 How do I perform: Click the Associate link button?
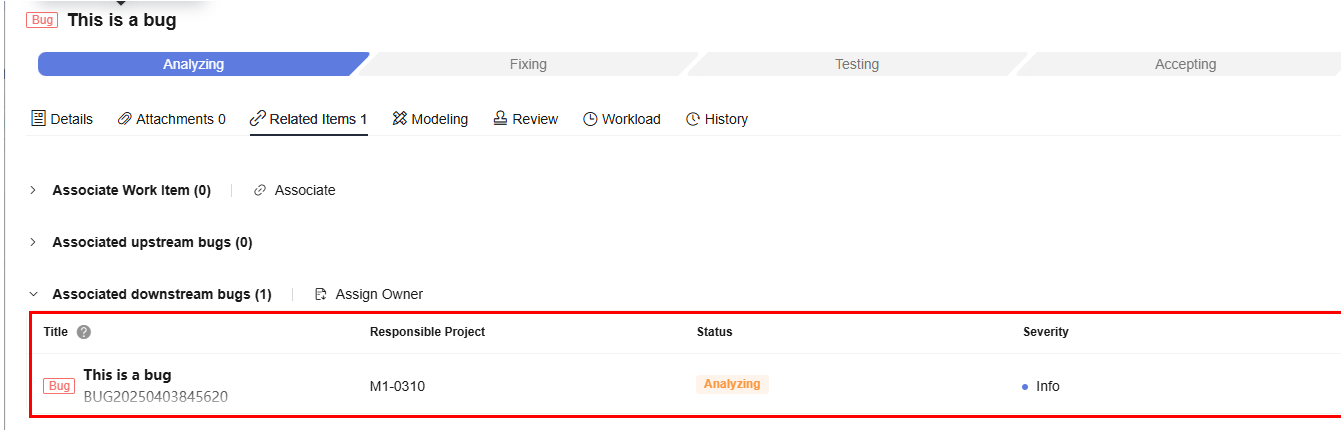(x=295, y=190)
